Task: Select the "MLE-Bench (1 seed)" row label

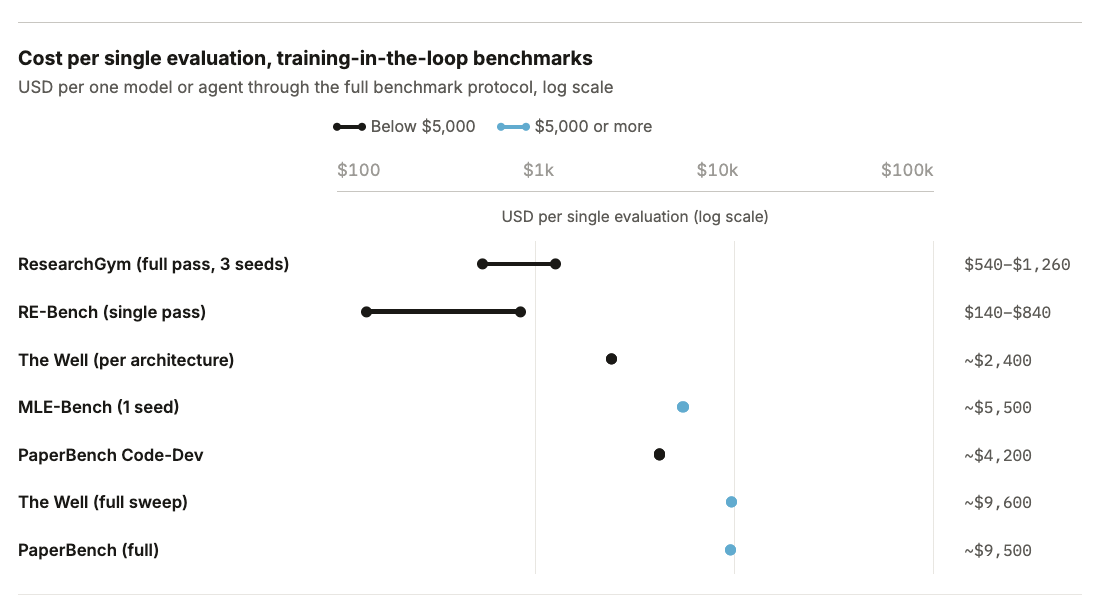Action: [x=99, y=407]
